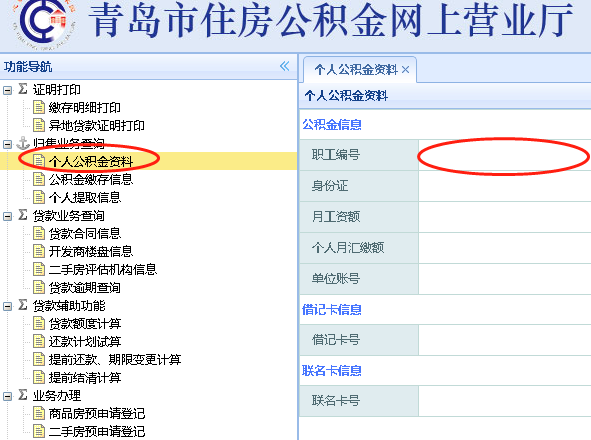Screen dimensions: 591x440
Task: Click the sigma icon next to 贷款业务查询
Action: point(23,215)
